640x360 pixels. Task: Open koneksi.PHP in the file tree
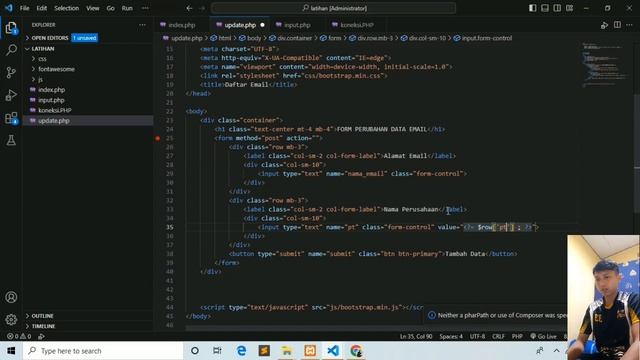(88, 110)
